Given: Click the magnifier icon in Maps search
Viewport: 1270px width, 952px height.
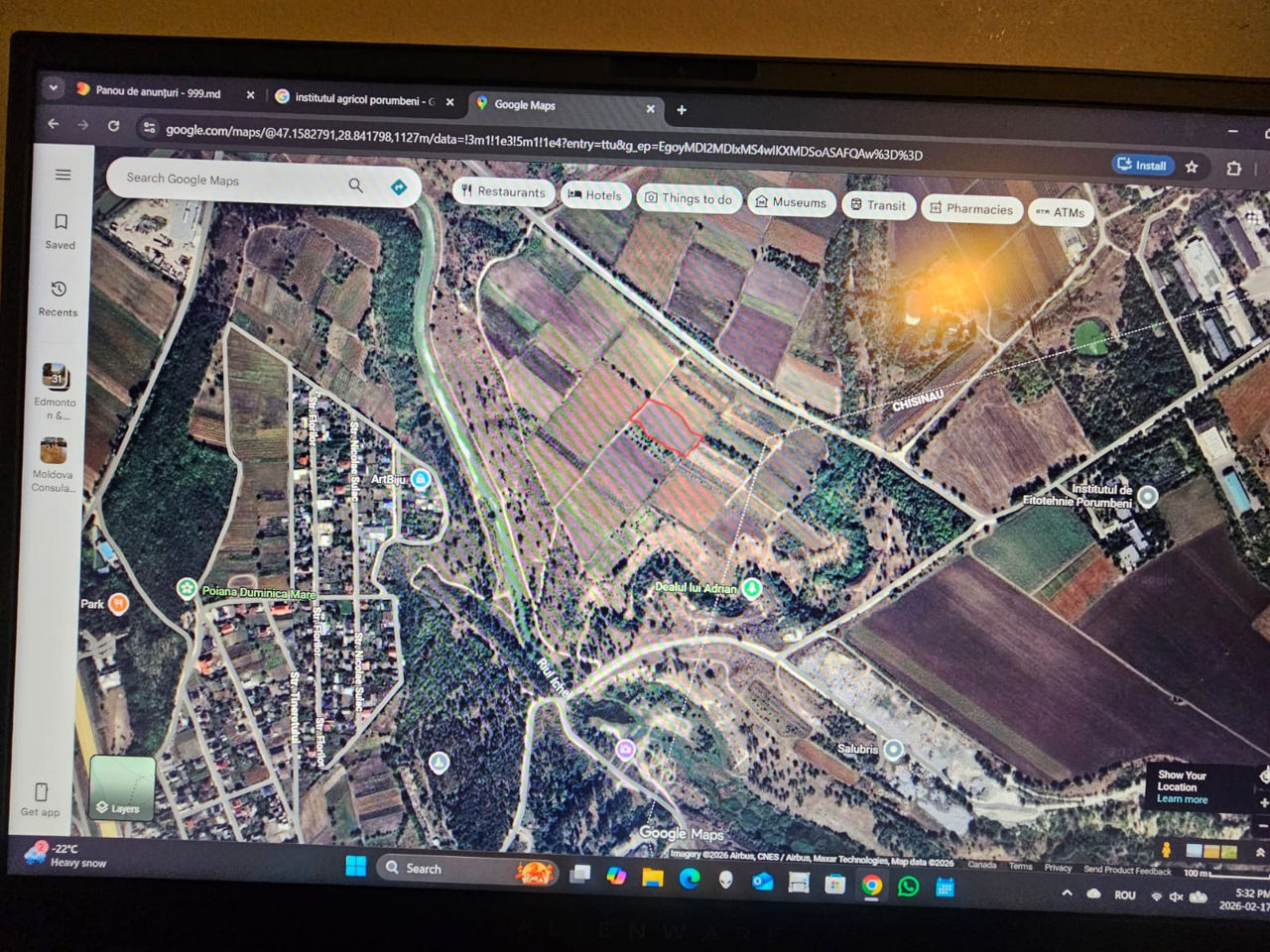Looking at the screenshot, I should (355, 184).
